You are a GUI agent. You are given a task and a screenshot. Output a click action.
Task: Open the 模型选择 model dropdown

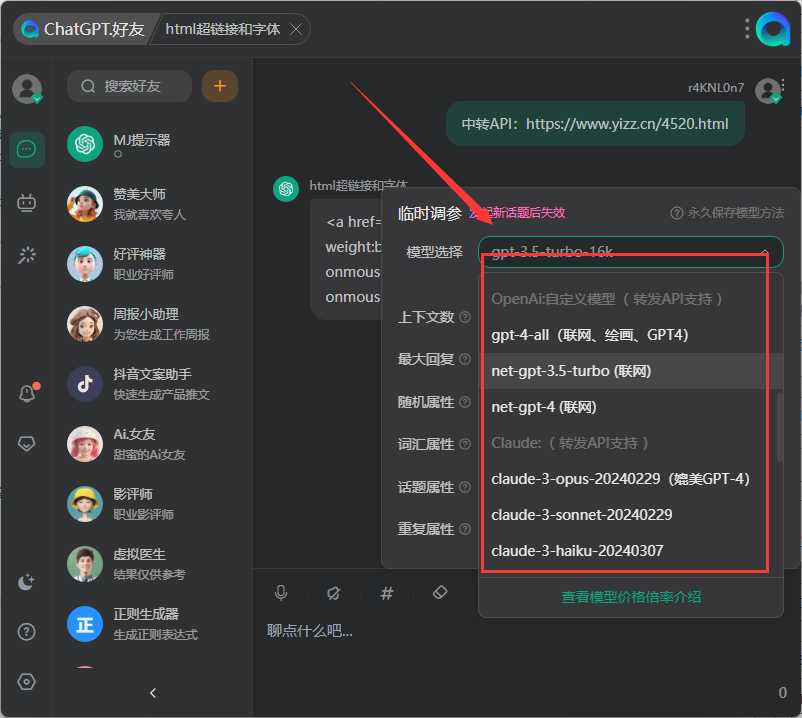630,252
